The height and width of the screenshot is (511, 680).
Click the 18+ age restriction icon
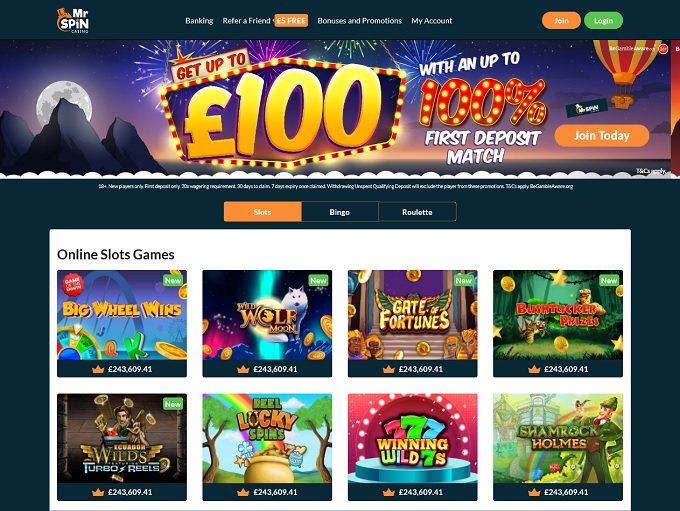coord(663,49)
